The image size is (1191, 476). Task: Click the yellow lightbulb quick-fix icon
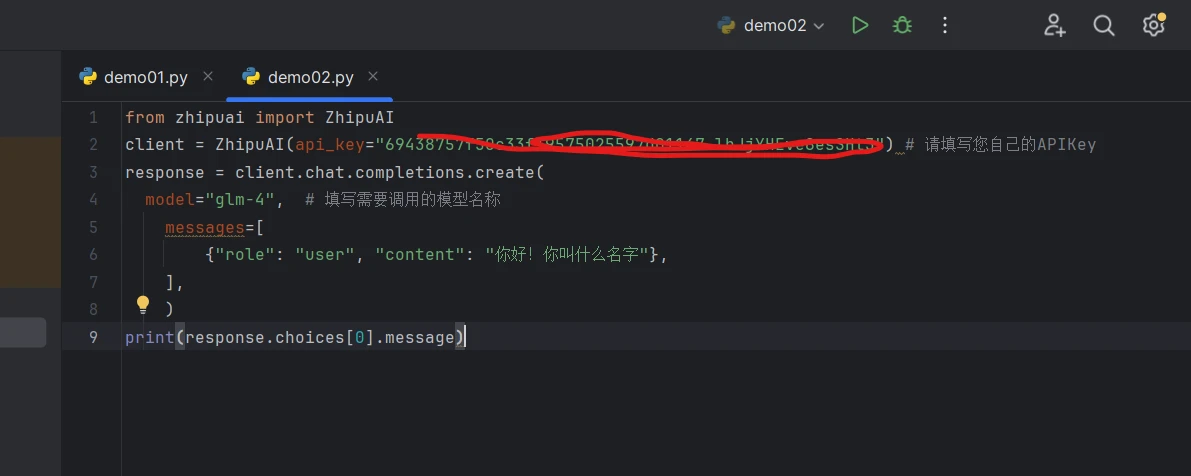(143, 304)
